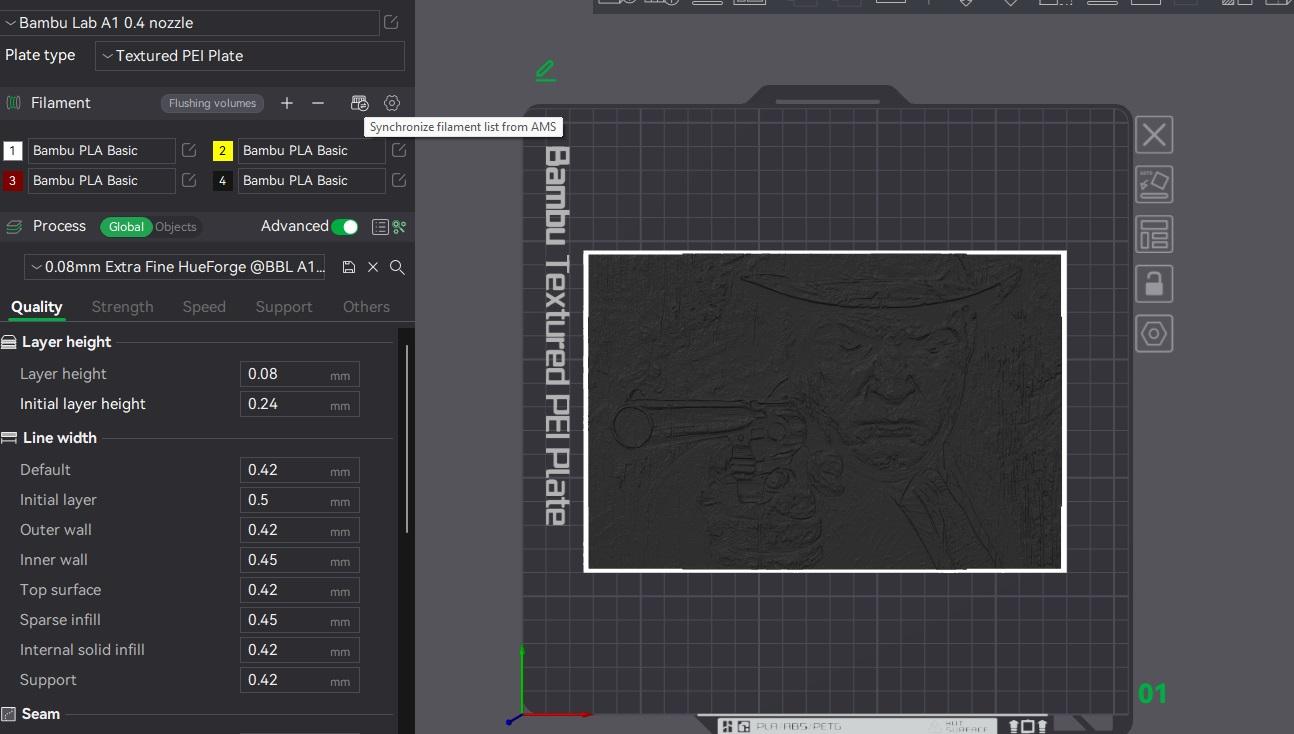Open the Plate type dropdown
Viewport: 1294px width, 734px height.
pyautogui.click(x=250, y=56)
